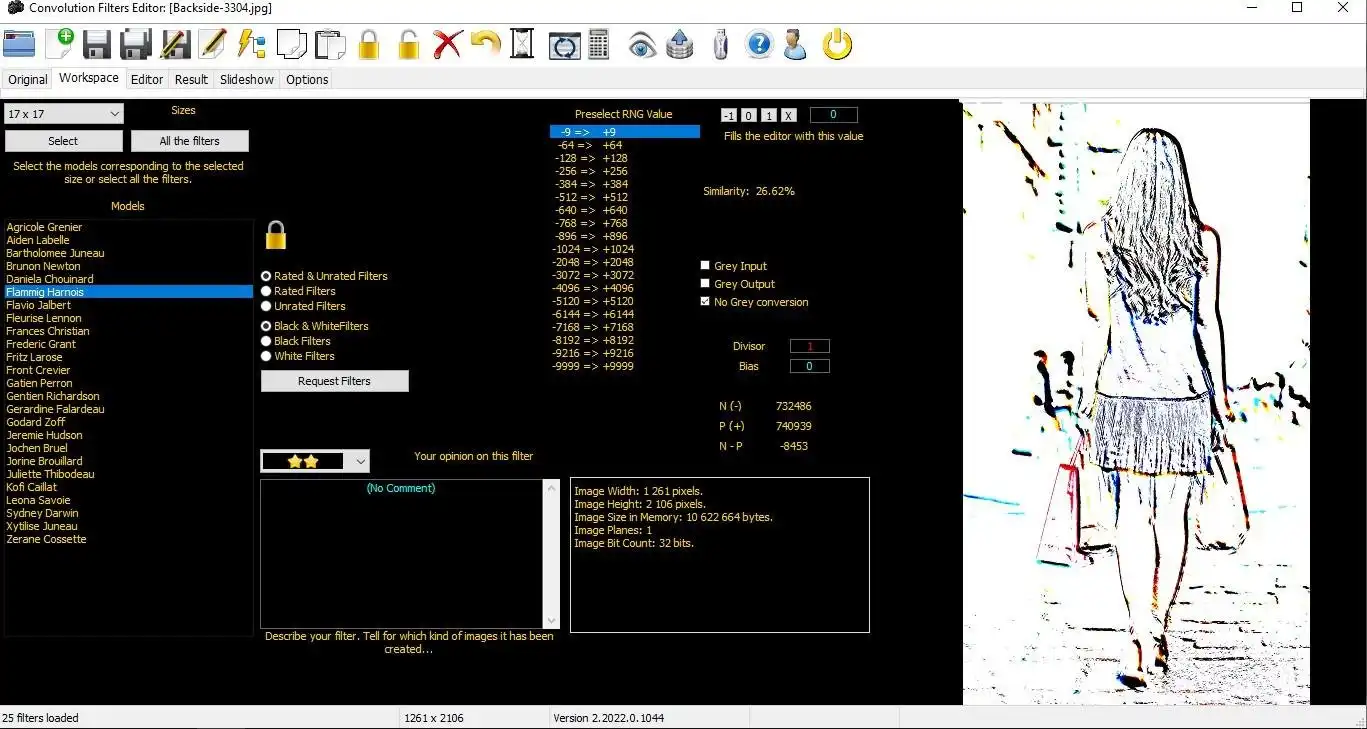1367x729 pixels.
Task: Click the user profile person icon
Action: [x=795, y=45]
